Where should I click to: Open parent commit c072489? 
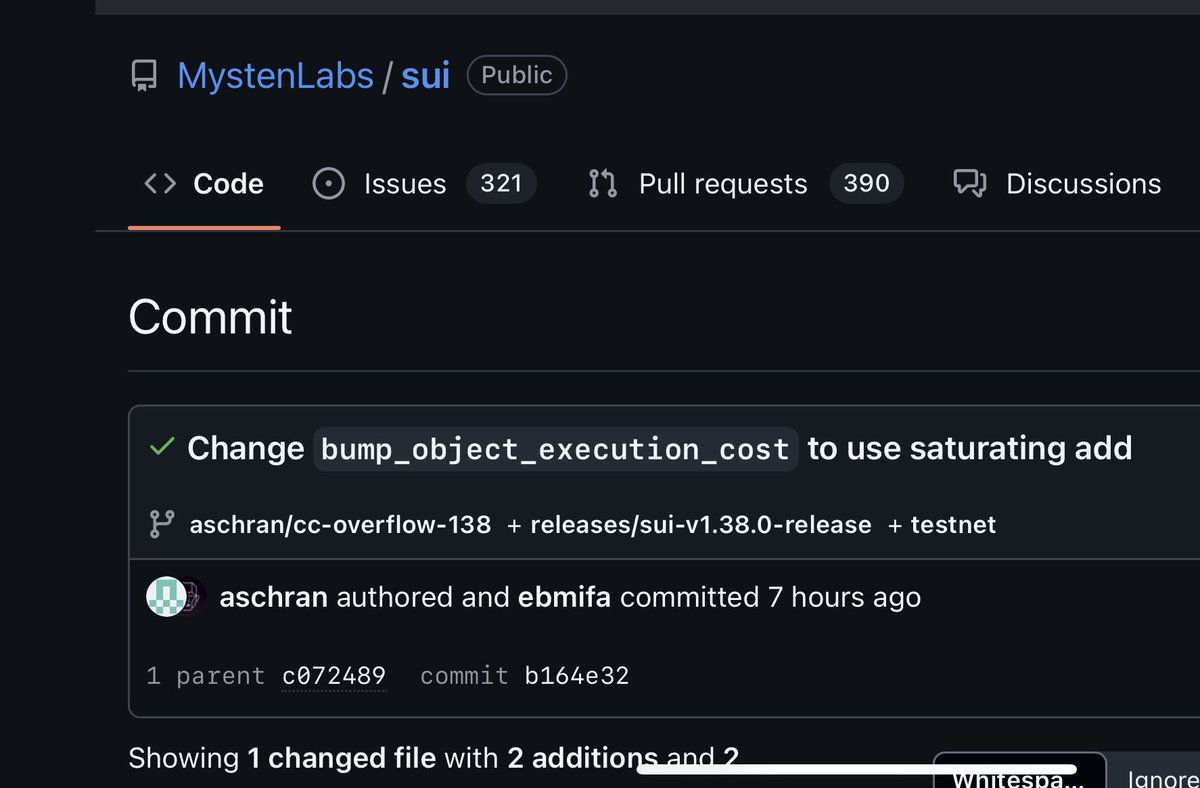click(334, 676)
